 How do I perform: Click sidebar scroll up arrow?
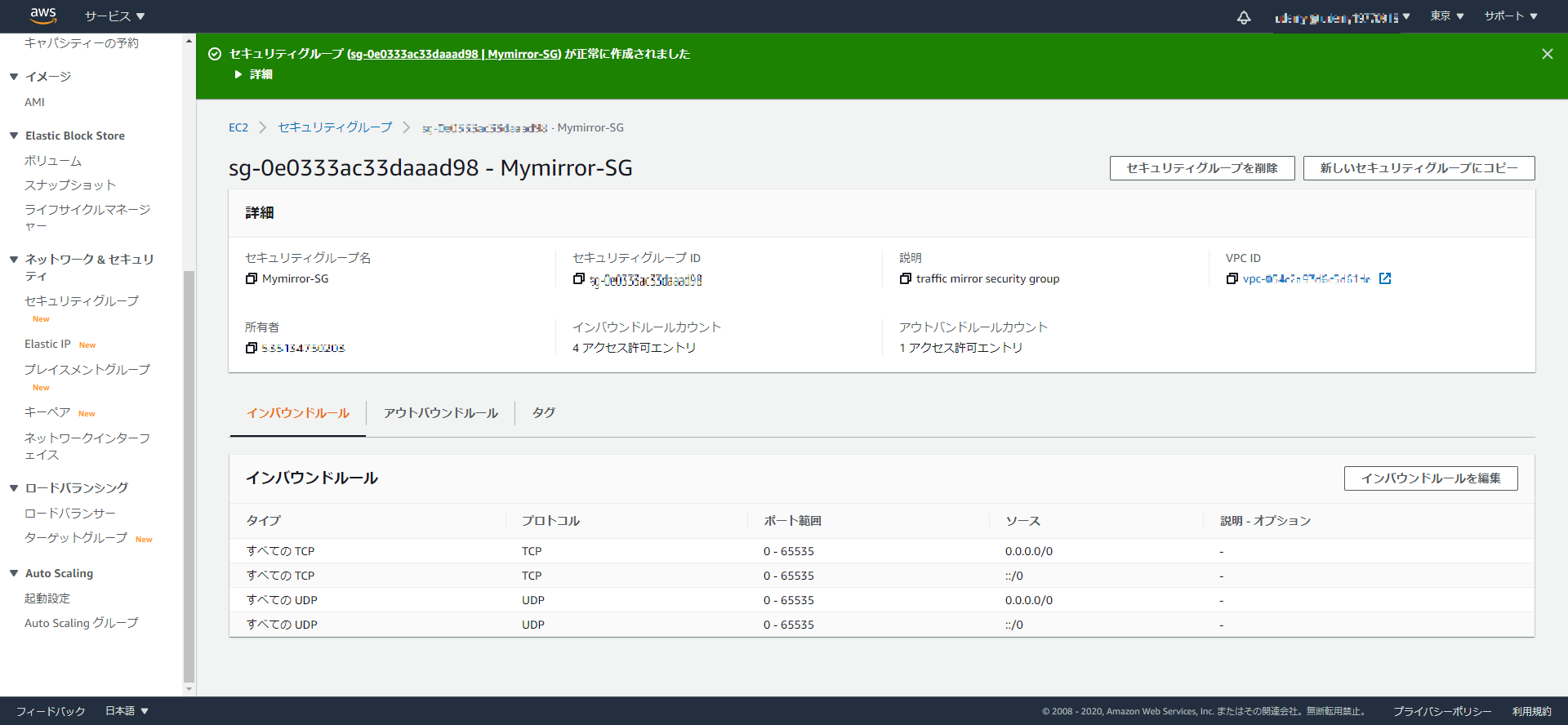point(189,40)
